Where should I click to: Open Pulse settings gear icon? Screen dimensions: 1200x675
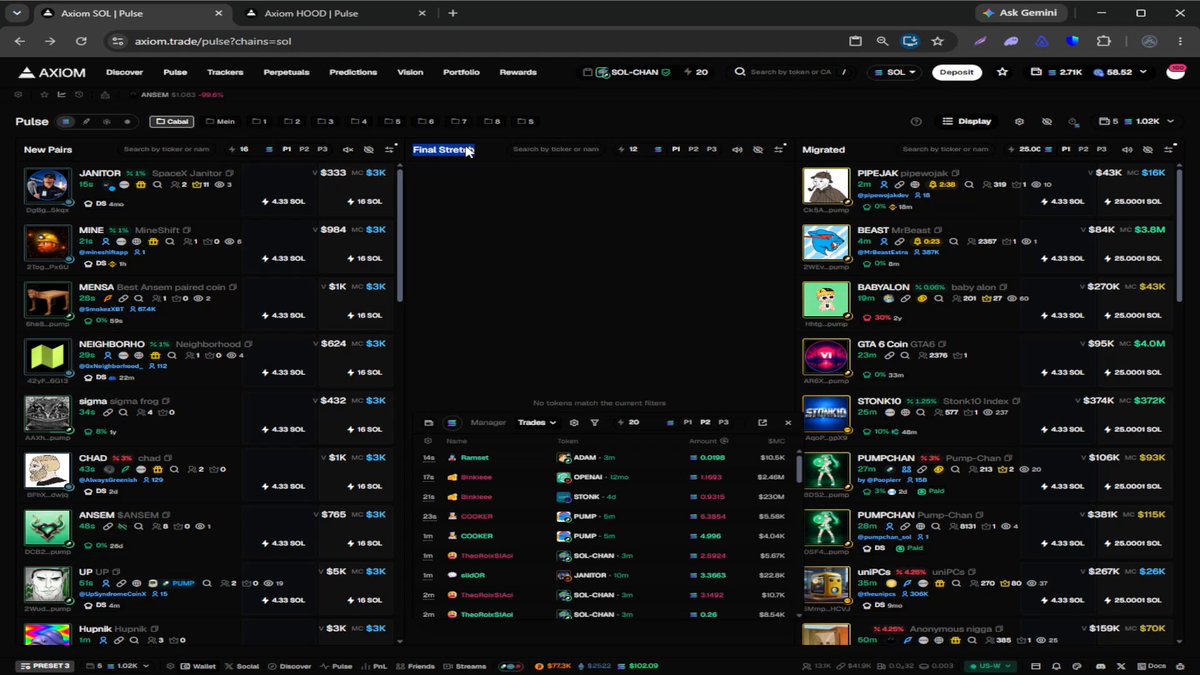[x=1019, y=121]
